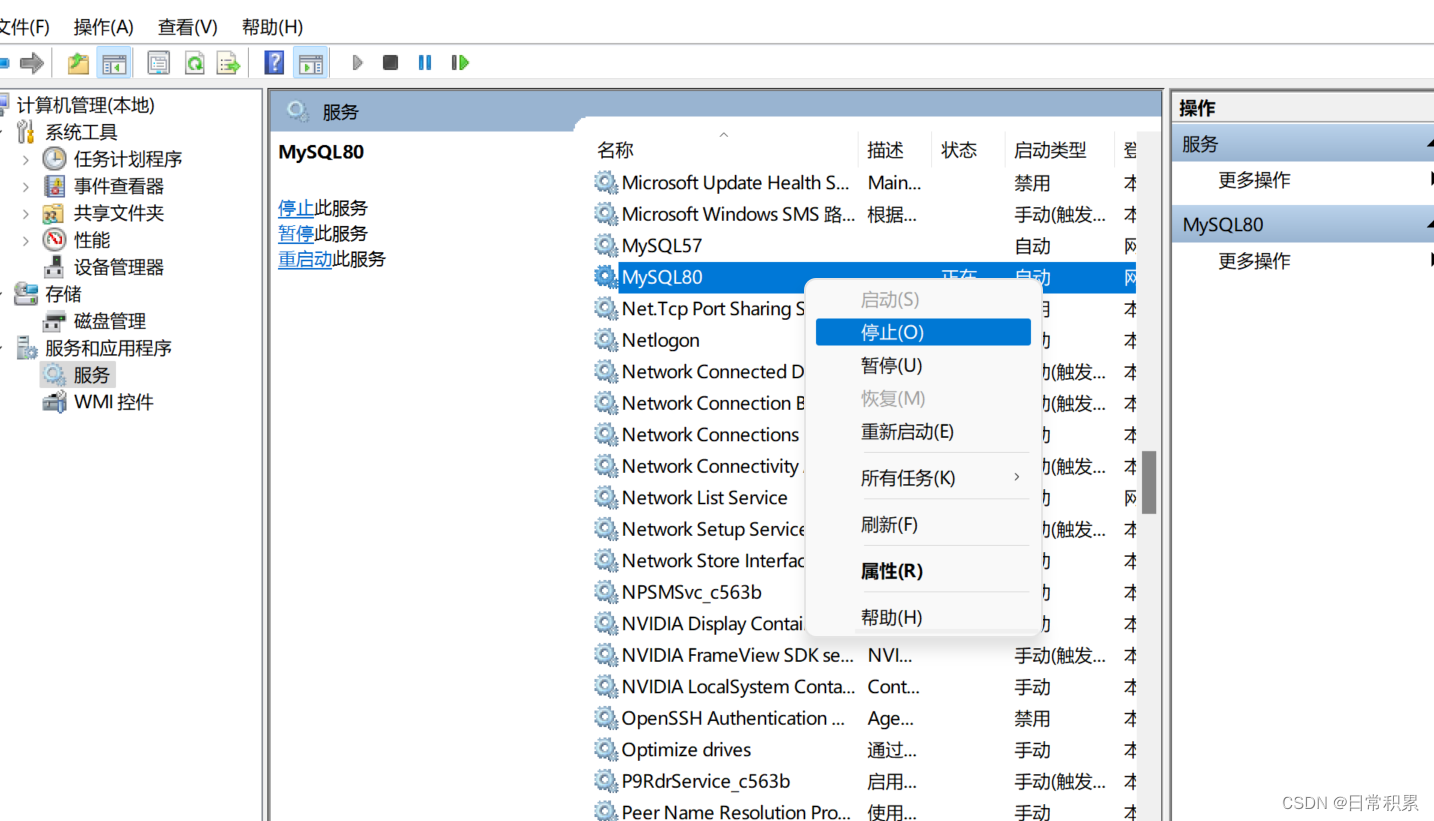Select OpenSSH Authentication service row
The image size is (1434, 821).
864,718
